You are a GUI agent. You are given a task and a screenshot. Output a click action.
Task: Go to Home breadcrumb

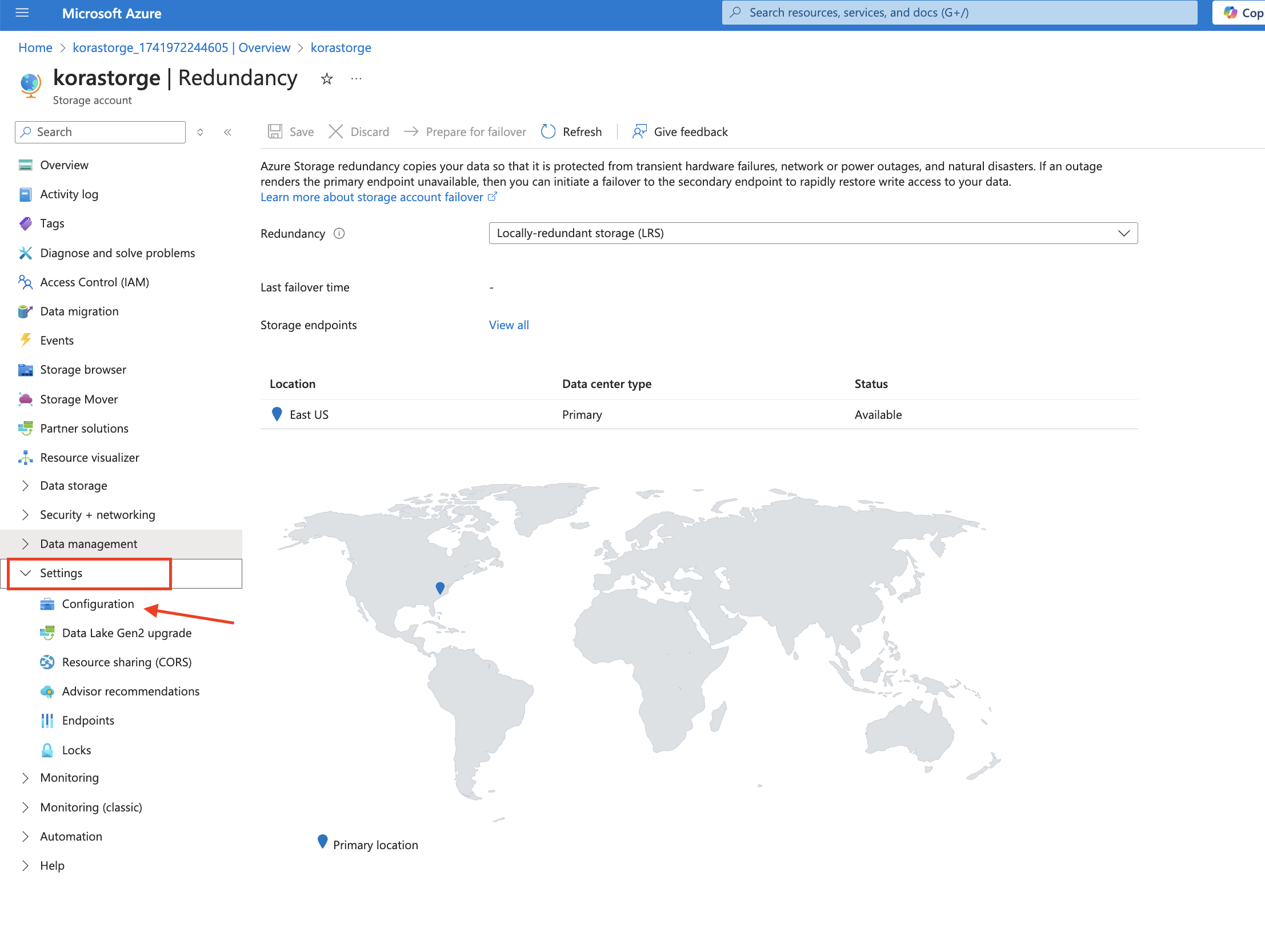click(35, 47)
